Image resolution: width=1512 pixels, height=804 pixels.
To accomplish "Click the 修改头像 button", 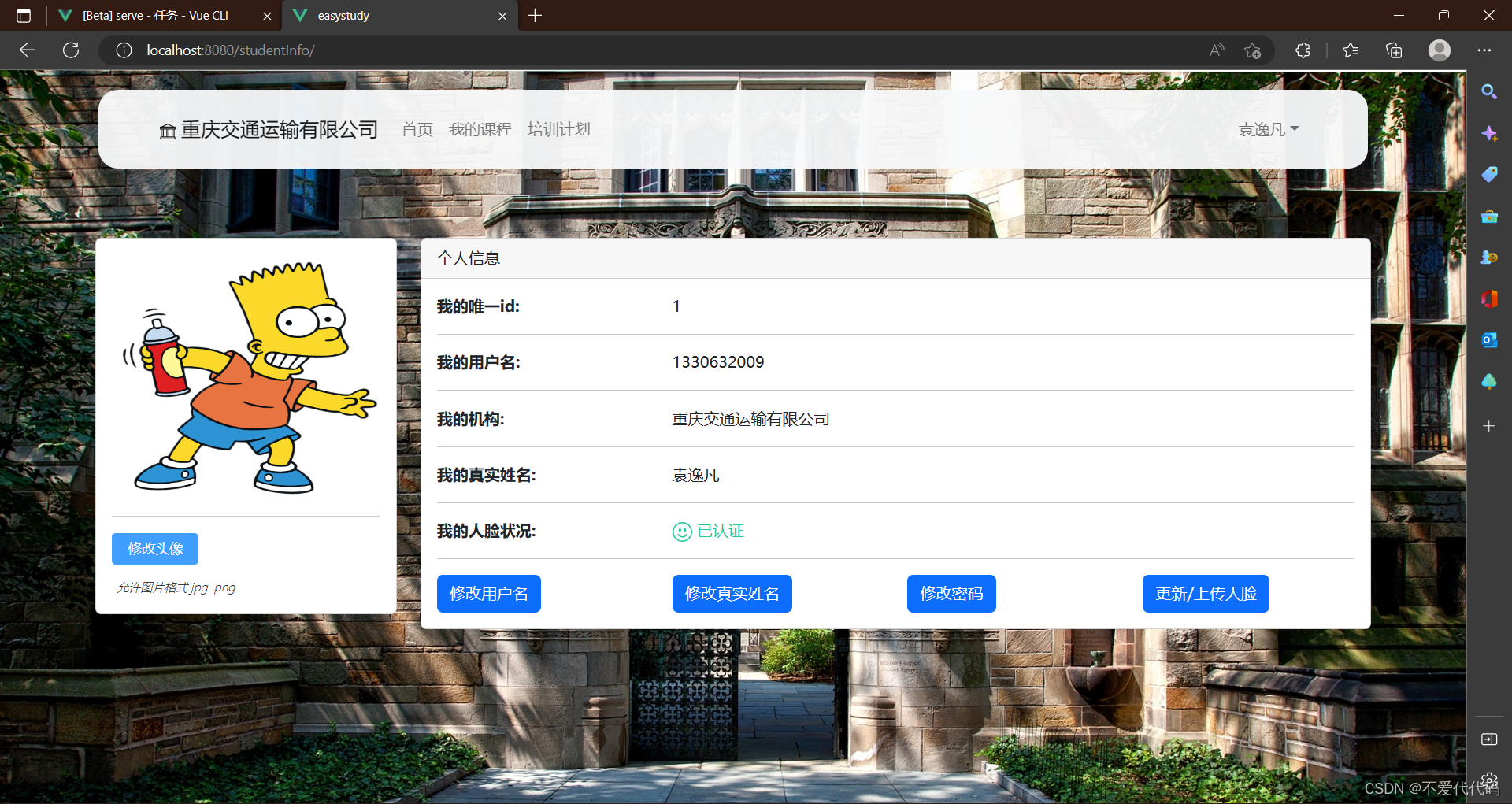I will point(155,549).
